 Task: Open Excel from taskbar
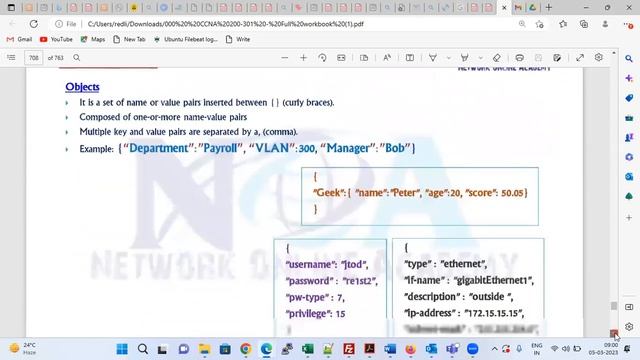tap(307, 349)
